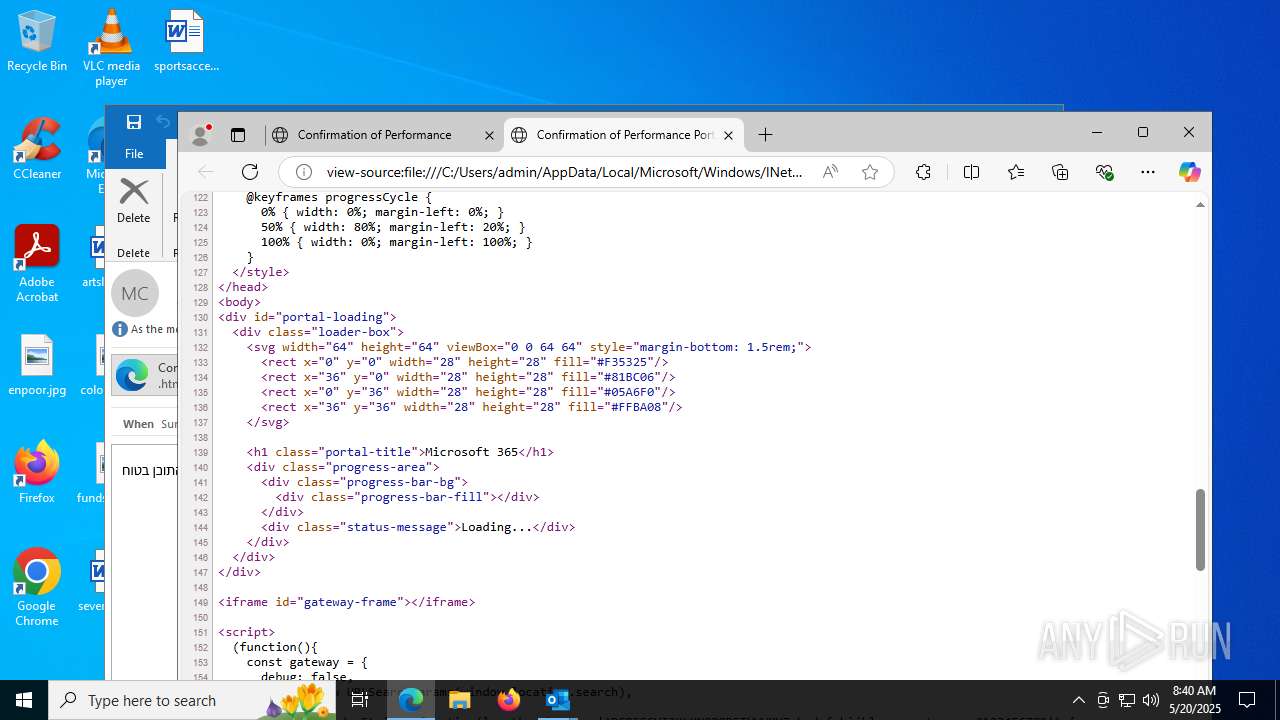Open VLC media player desktop shortcut
Image resolution: width=1280 pixels, height=720 pixels.
pos(111,47)
